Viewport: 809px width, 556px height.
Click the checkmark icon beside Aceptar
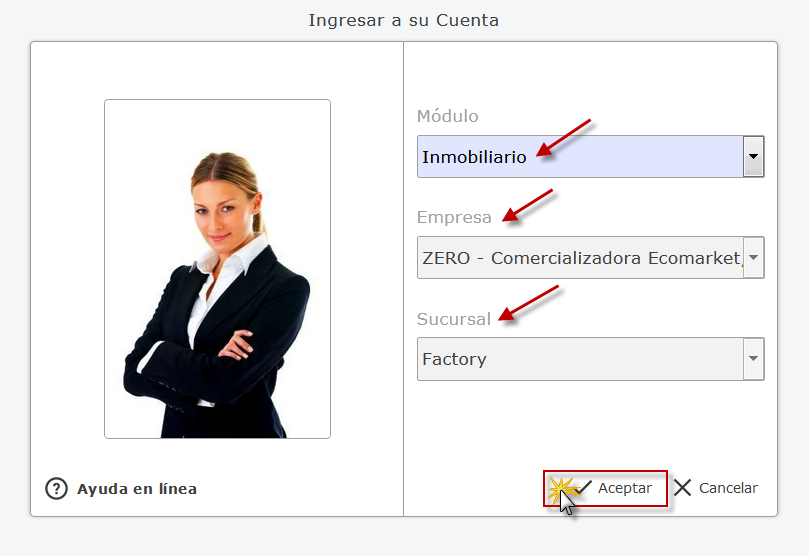[x=584, y=487]
